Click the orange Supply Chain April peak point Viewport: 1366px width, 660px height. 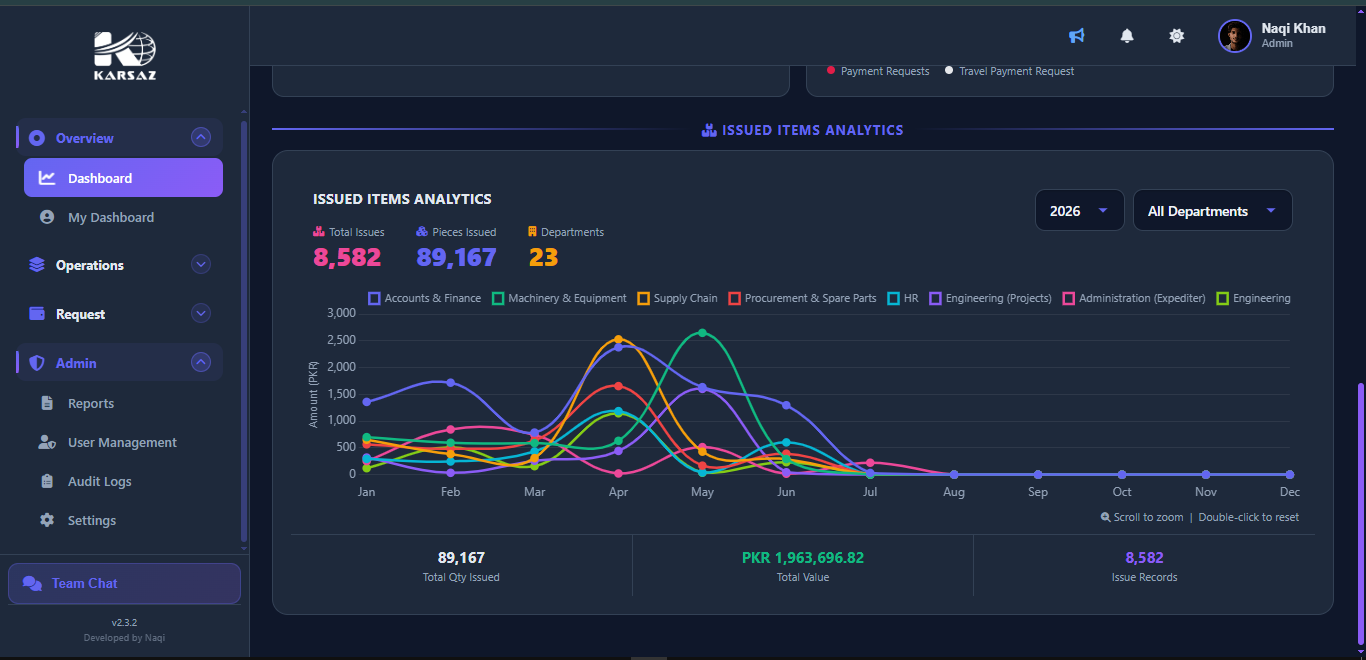618,339
